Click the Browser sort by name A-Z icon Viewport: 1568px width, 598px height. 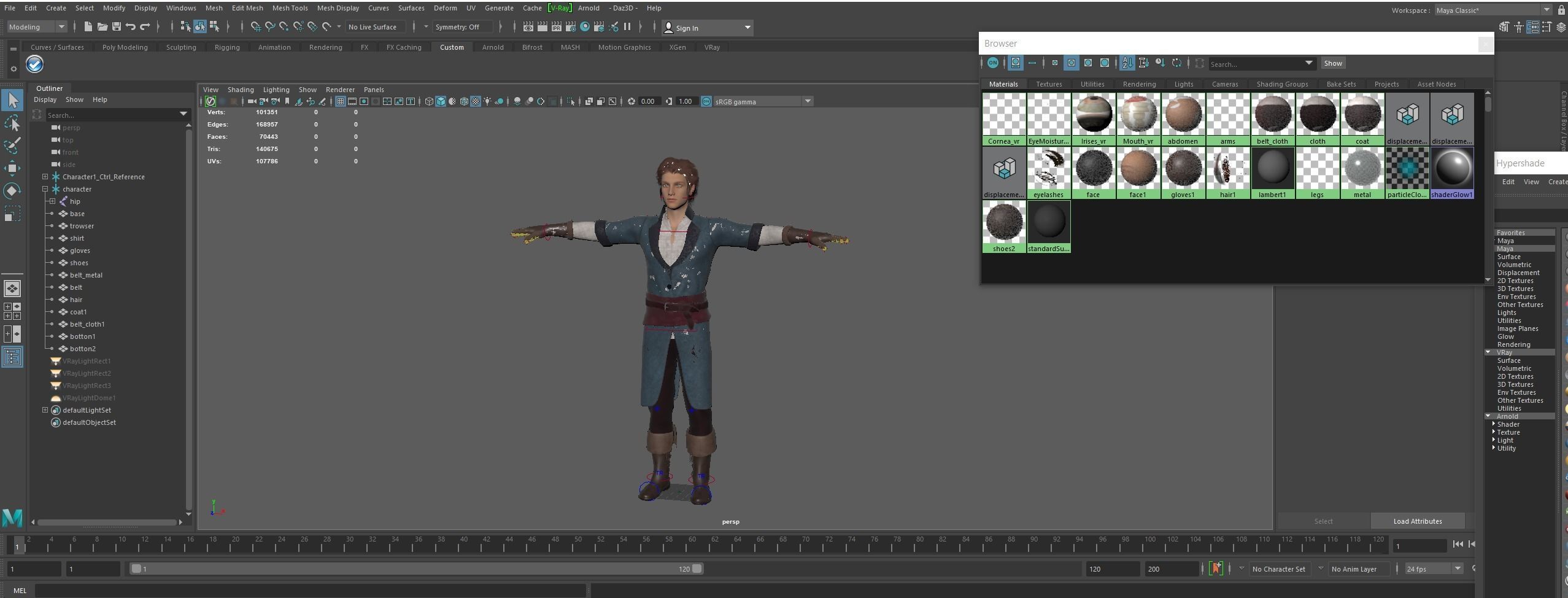tap(1127, 63)
